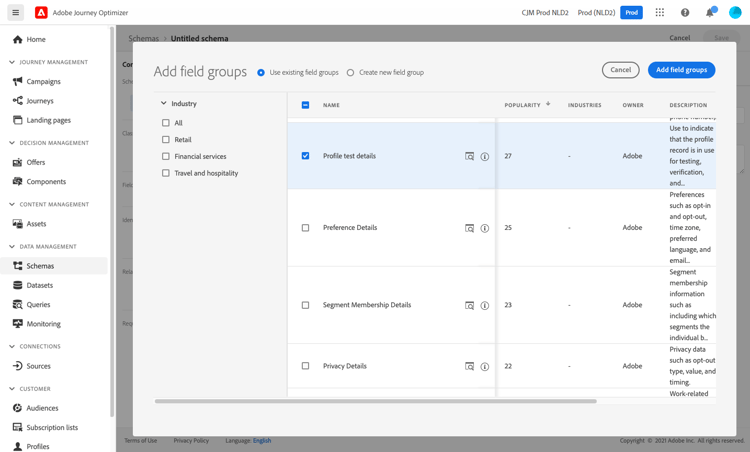The height and width of the screenshot is (452, 750).
Task: Preview the Profile test details field group
Action: 469,157
